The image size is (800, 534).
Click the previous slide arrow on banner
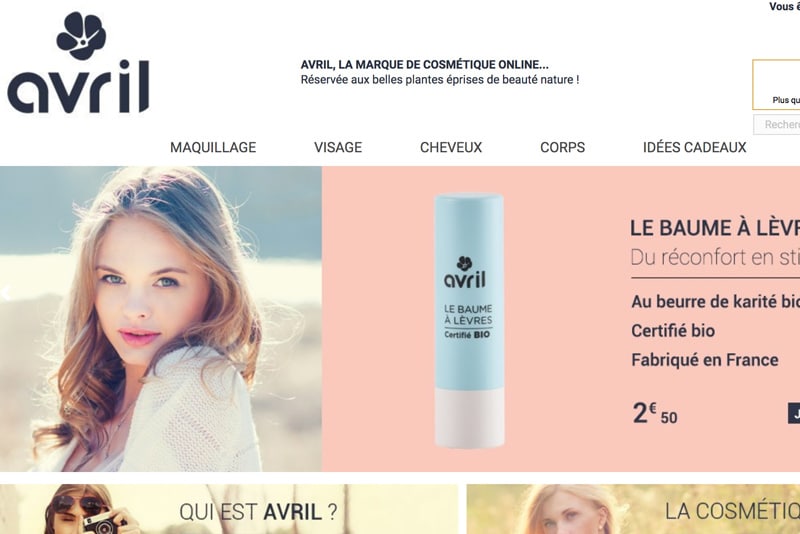coord(6,293)
